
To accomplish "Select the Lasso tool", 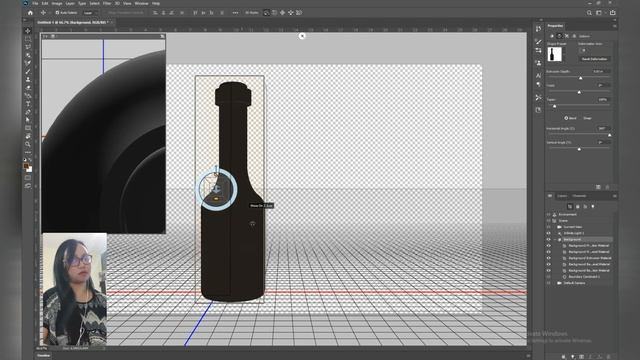I will (x=28, y=47).
